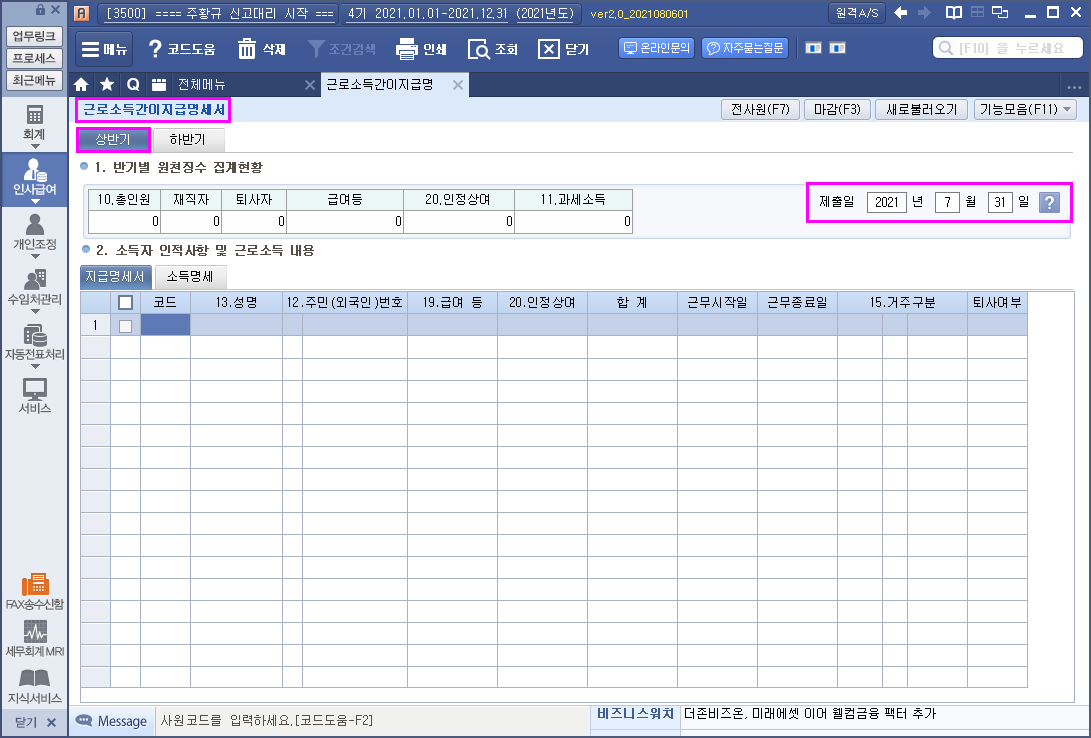Viewport: 1091px width, 738px height.
Task: Check the checkbox in row 1
Action: (125, 326)
